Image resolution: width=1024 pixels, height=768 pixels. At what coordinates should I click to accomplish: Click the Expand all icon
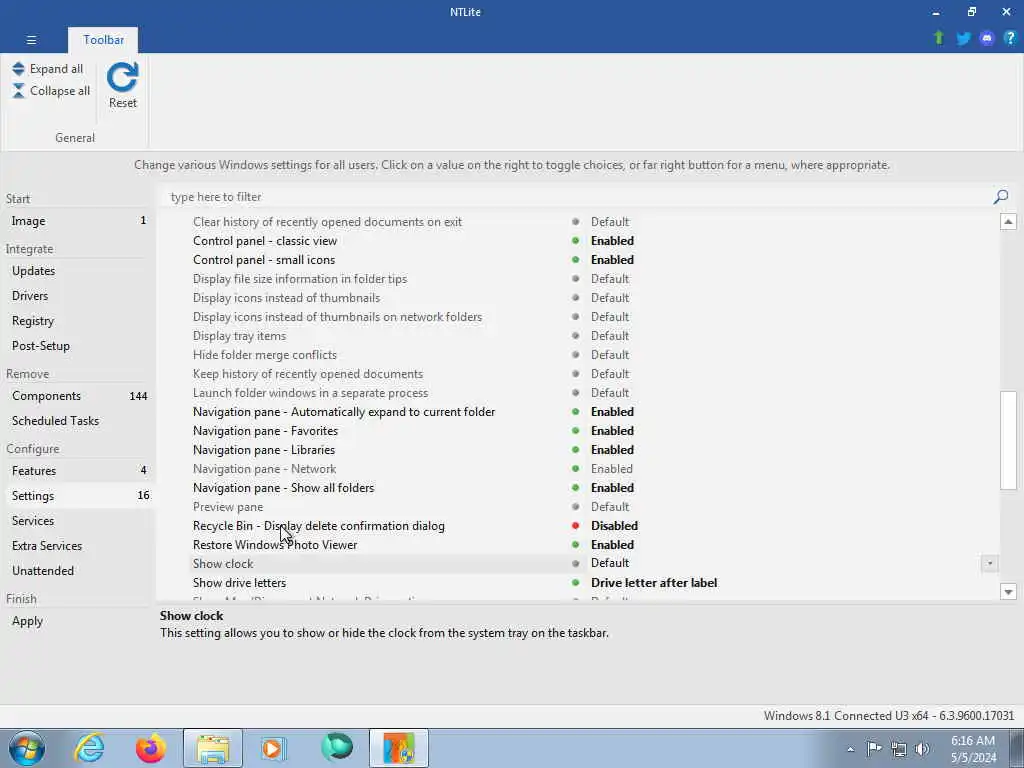coord(18,69)
